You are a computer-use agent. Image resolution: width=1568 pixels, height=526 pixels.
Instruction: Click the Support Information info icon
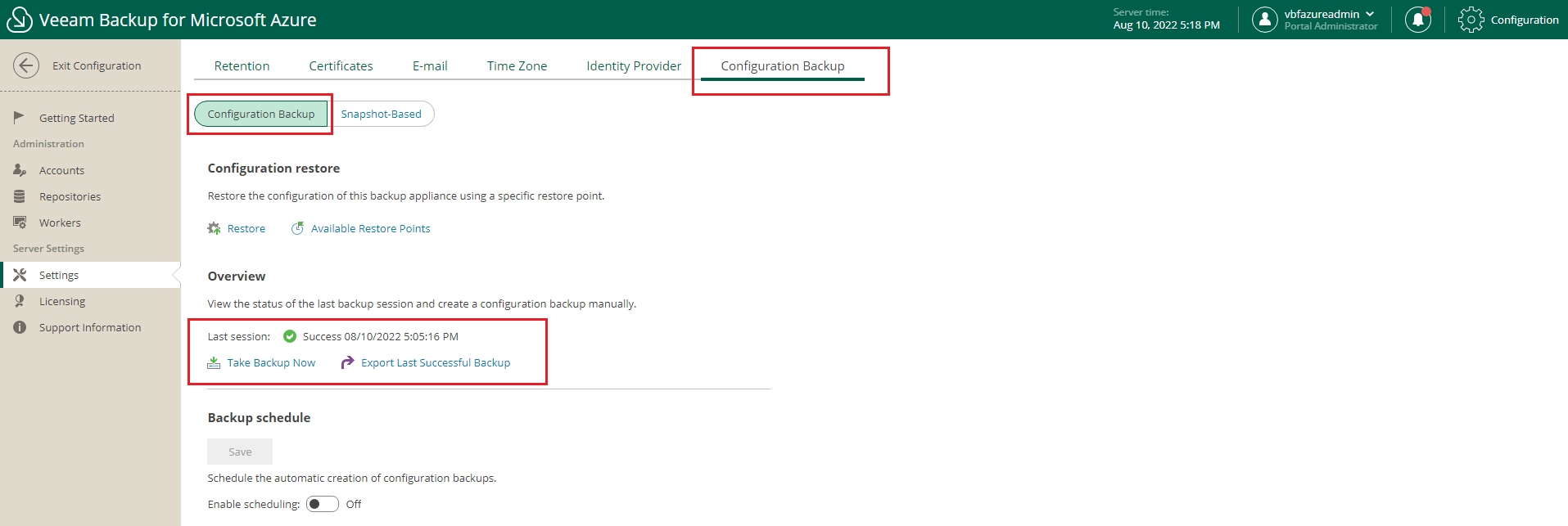tap(20, 327)
